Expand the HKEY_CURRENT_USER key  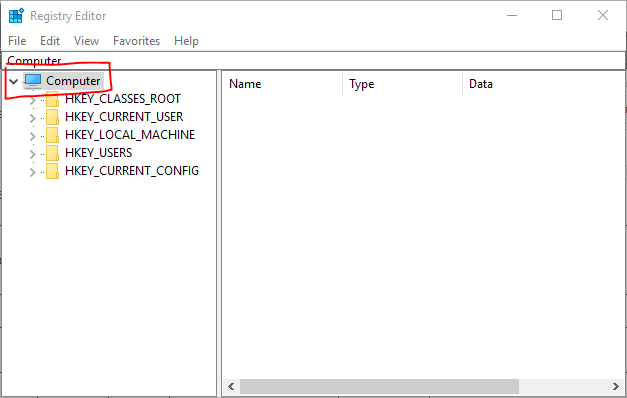coord(32,118)
